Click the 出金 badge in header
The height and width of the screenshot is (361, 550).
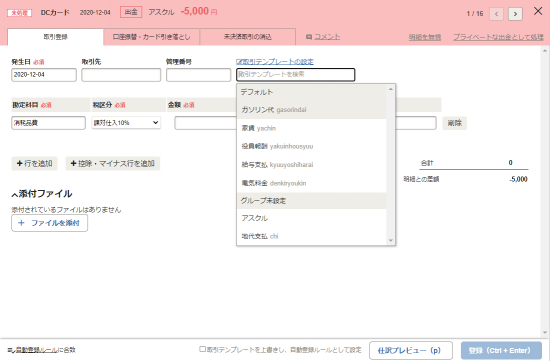coord(131,12)
